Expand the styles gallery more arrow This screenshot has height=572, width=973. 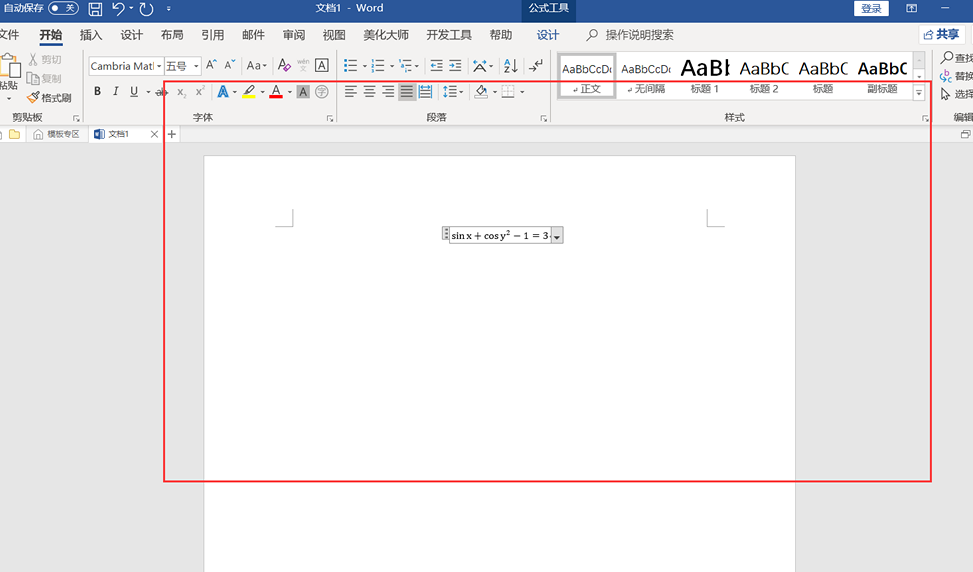pyautogui.click(x=919, y=93)
